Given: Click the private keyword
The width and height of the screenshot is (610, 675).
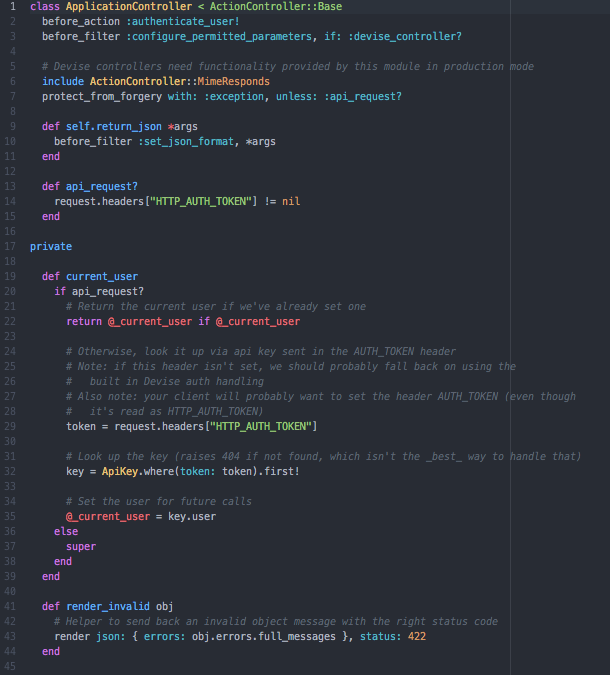Looking at the screenshot, I should [51, 247].
